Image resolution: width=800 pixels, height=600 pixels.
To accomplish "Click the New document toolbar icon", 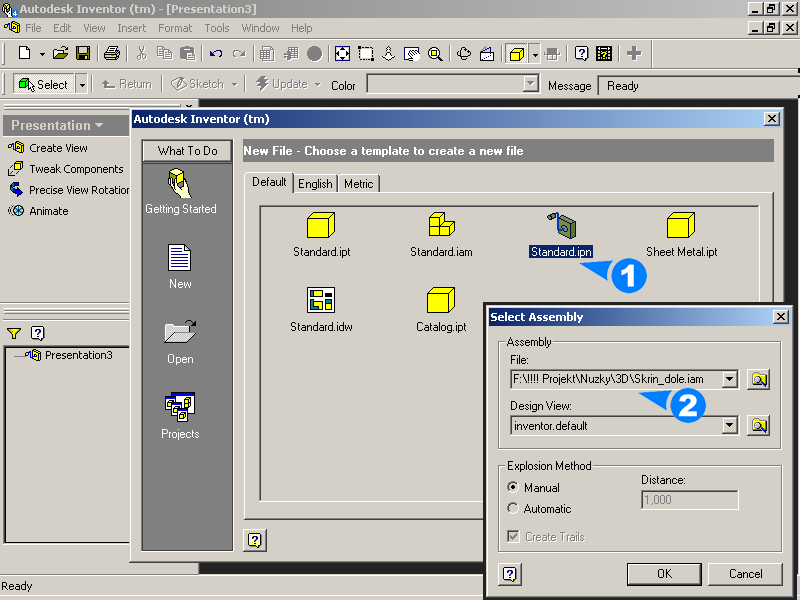I will 24,53.
